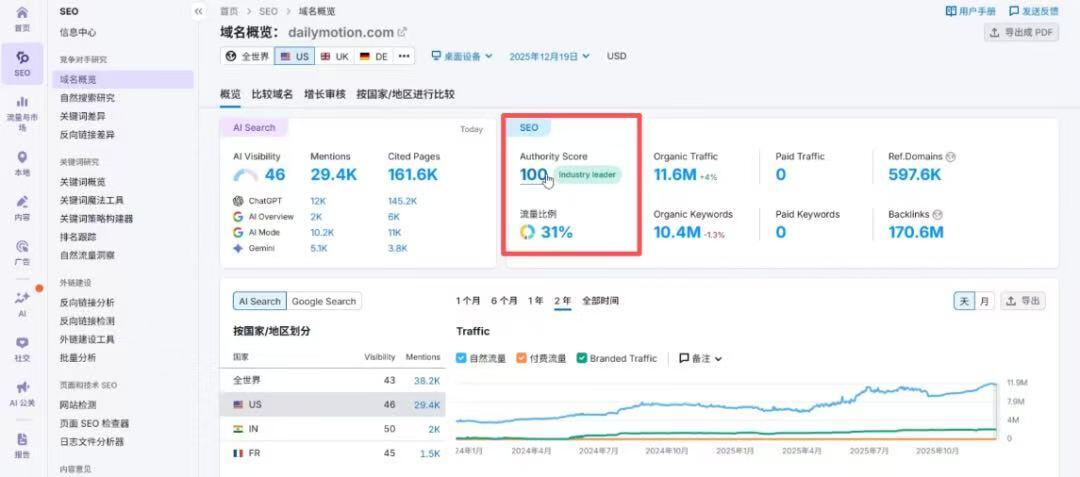Select the SEO icon in left rail
The image size is (1080, 477).
(22, 58)
